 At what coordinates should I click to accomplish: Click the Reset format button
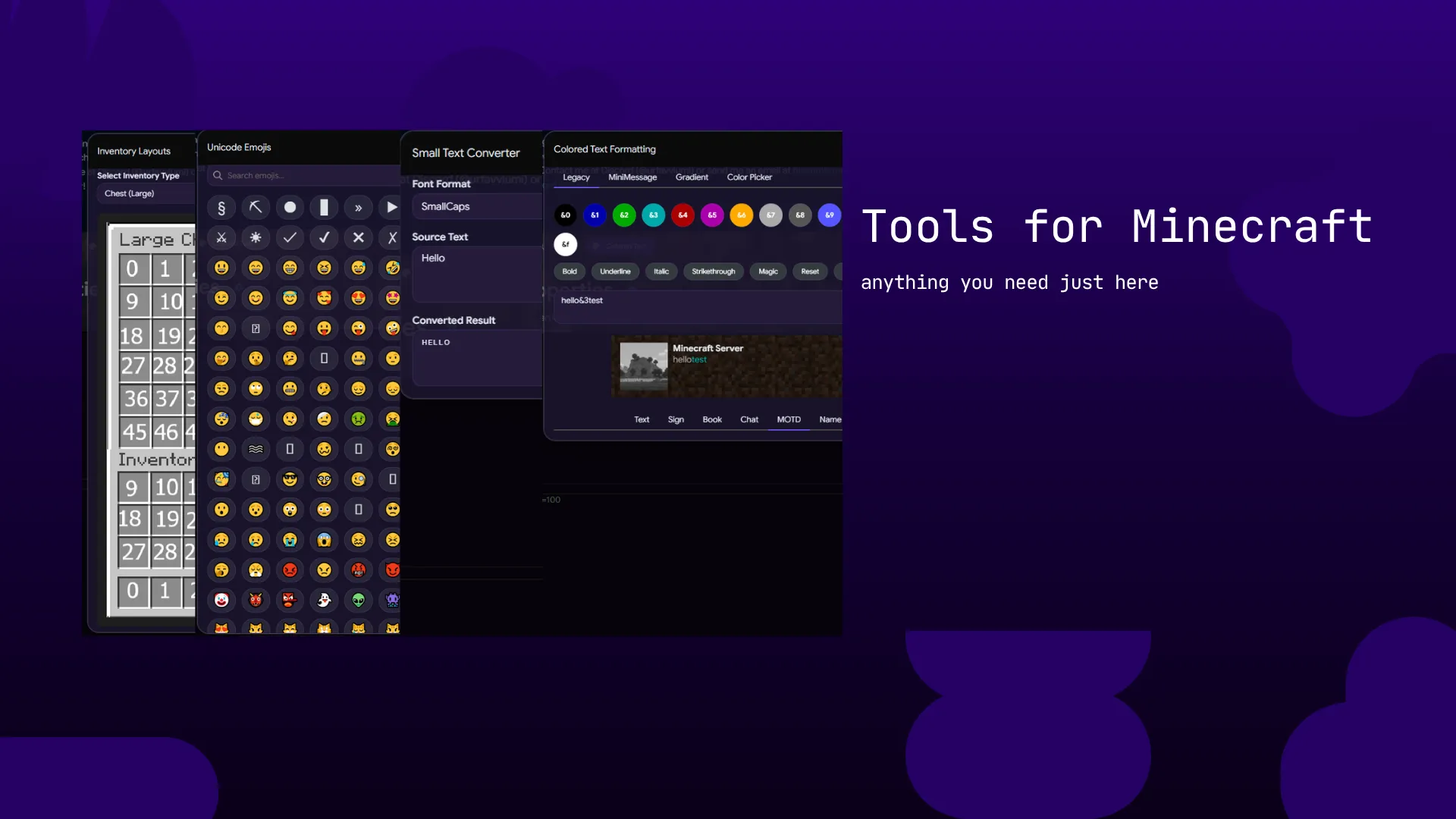[810, 271]
